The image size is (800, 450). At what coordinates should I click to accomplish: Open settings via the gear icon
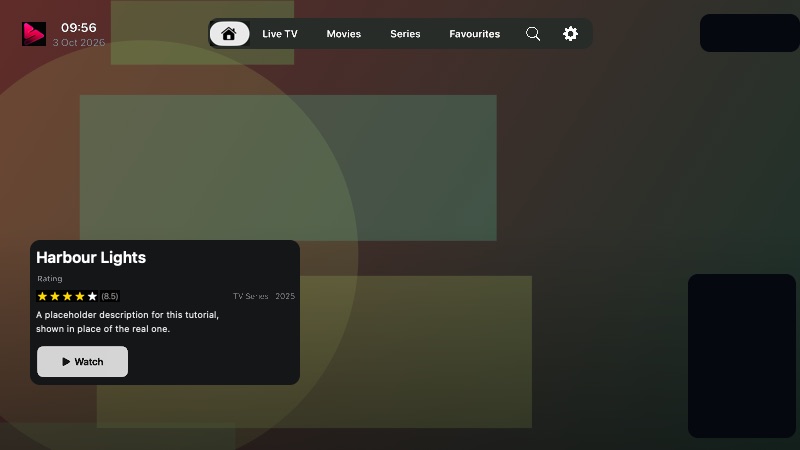pos(570,34)
